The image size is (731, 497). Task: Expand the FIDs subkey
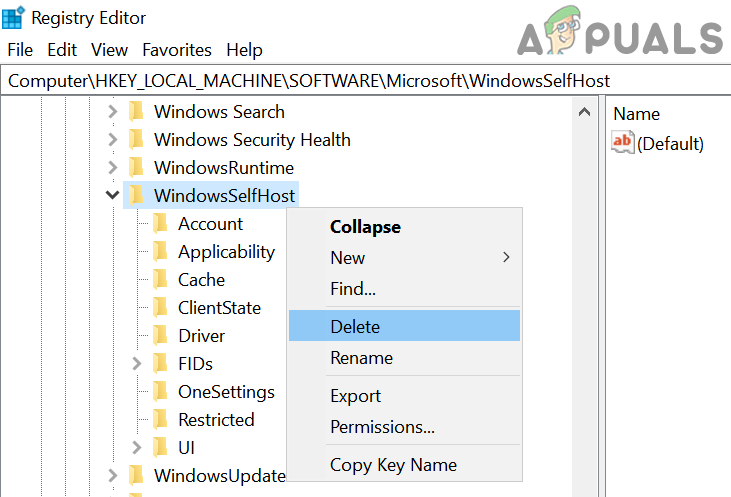(137, 364)
